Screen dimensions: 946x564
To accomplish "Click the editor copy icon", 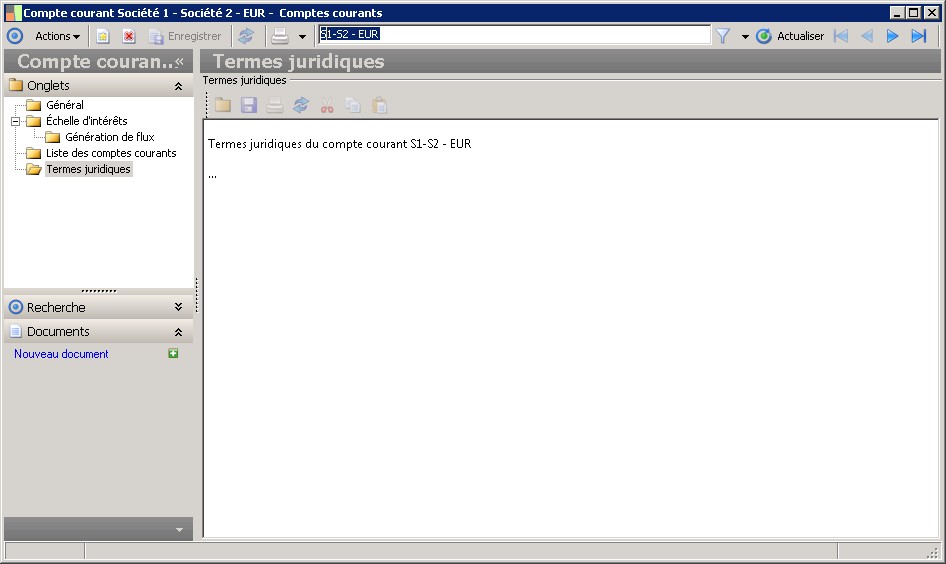I will 353,106.
